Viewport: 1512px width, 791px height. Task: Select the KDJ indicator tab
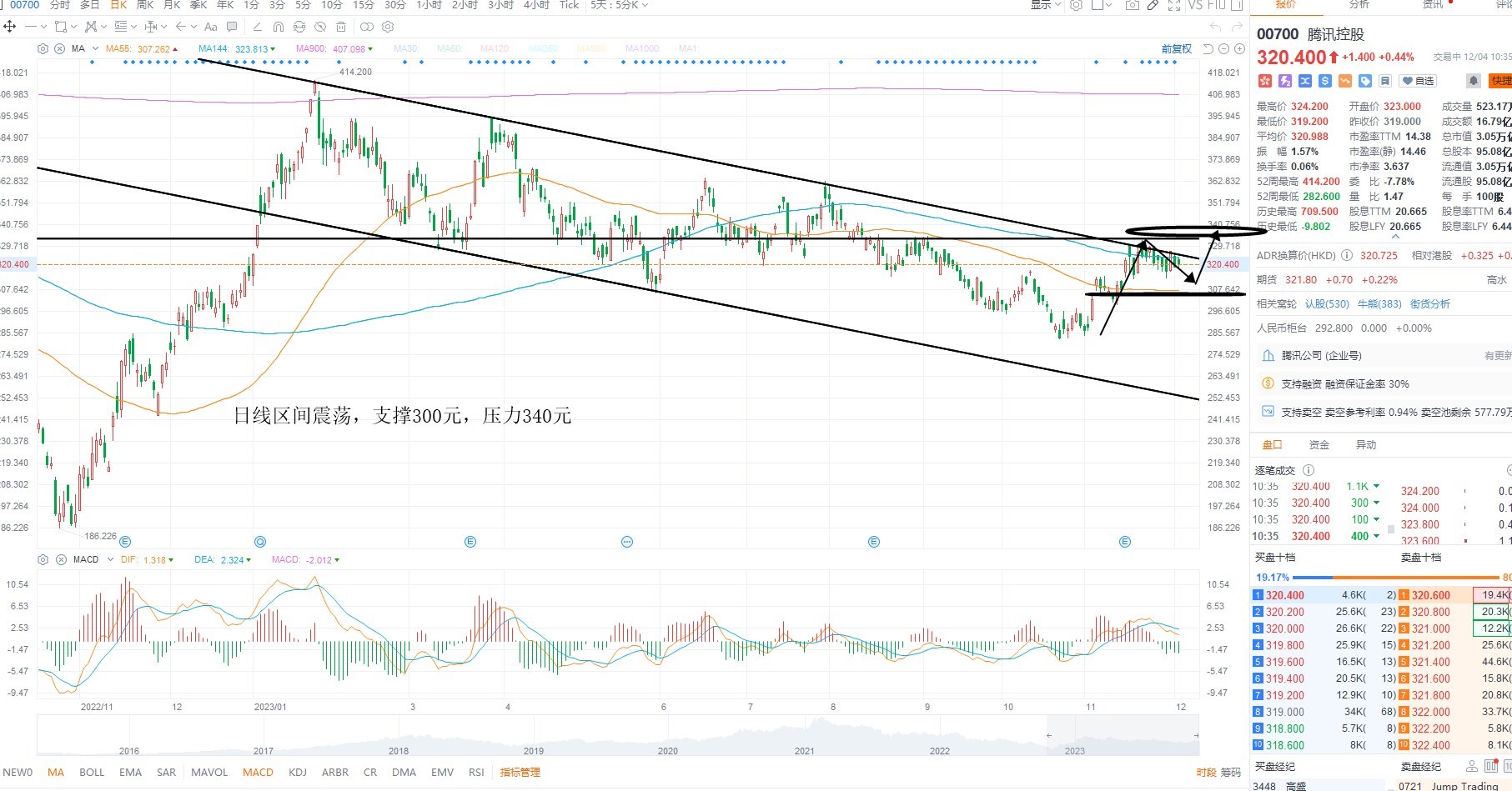pos(298,773)
